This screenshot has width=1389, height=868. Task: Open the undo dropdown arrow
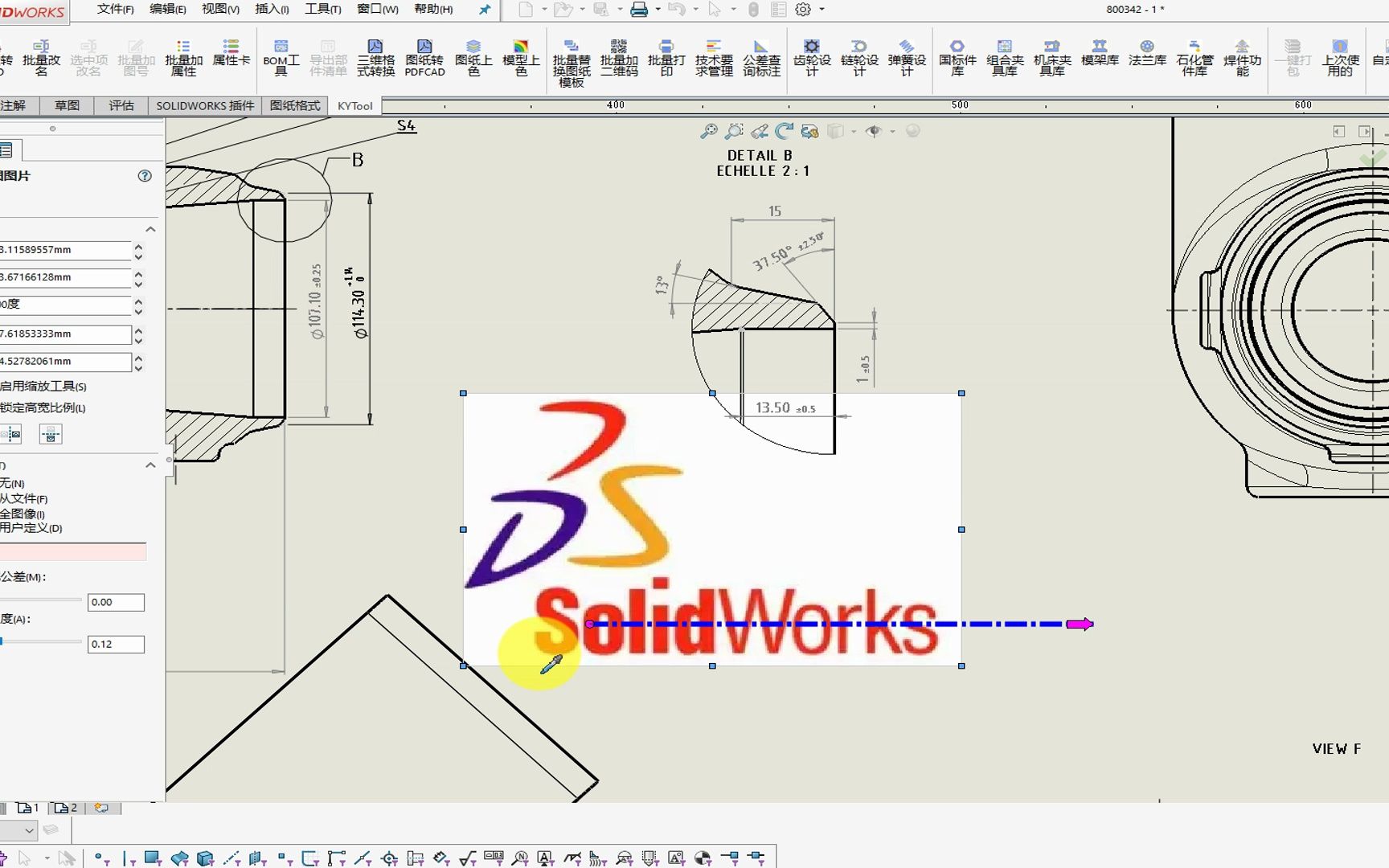point(695,10)
